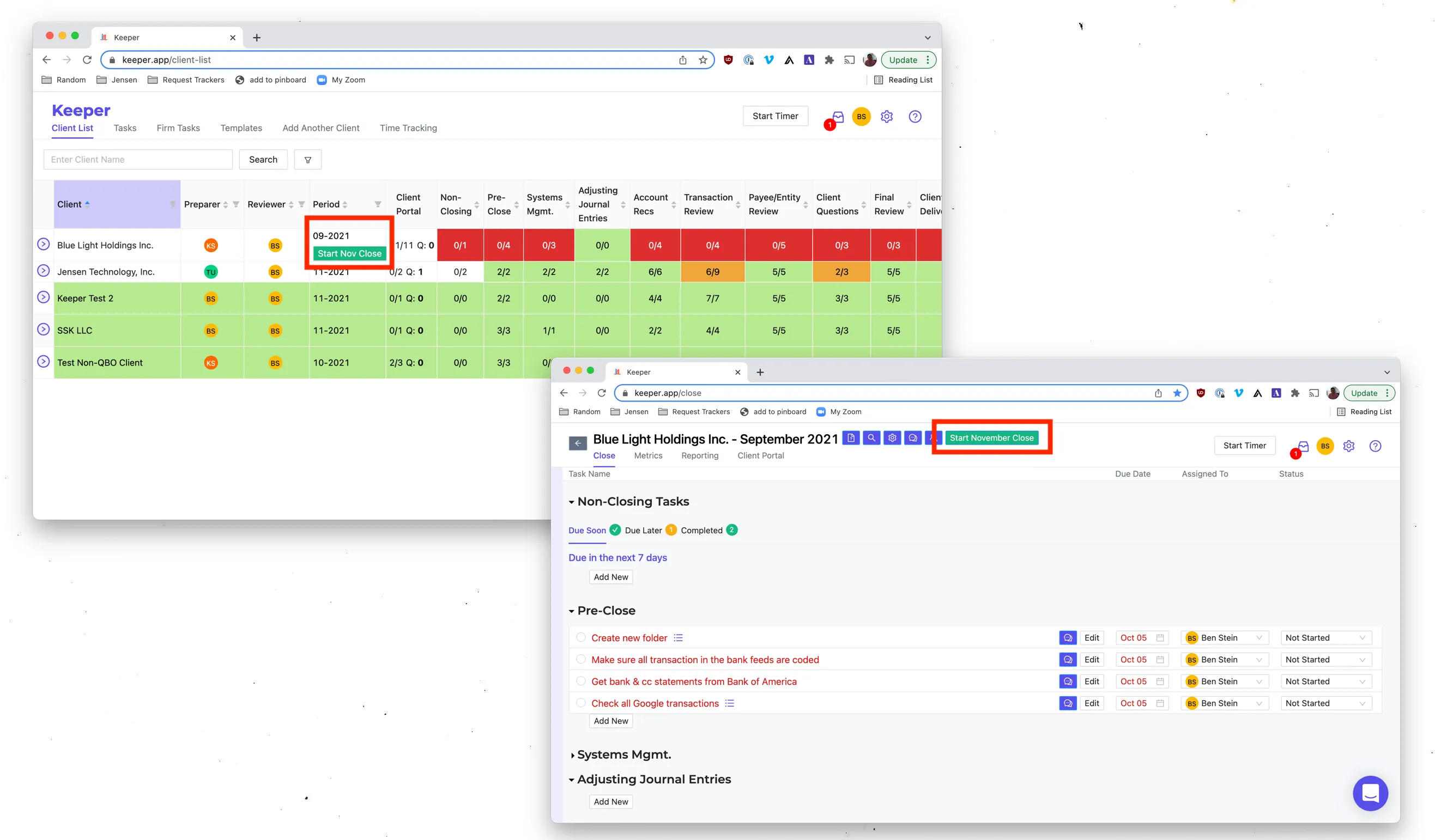This screenshot has width=1435, height=840.
Task: Click the Start Nov Close button
Action: point(349,254)
